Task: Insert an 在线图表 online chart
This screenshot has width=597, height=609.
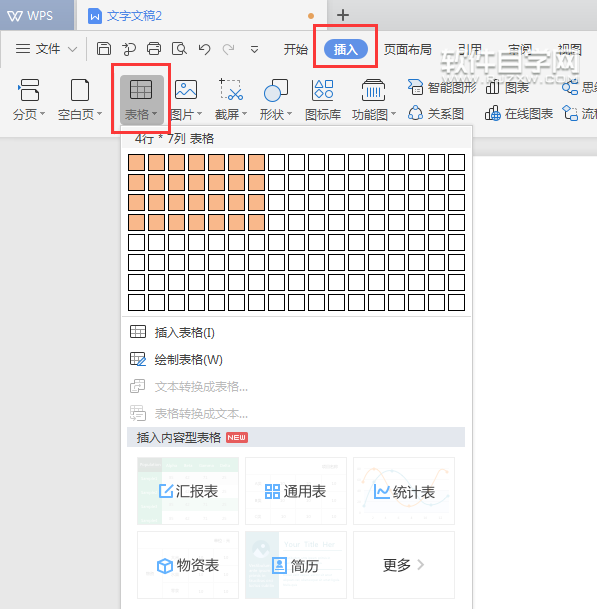Action: (x=519, y=113)
